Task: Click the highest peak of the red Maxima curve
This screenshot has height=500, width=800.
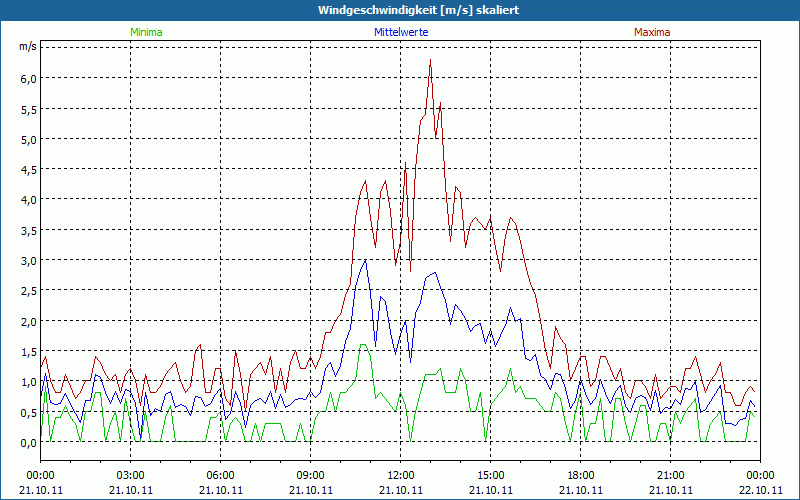Action: click(x=430, y=60)
